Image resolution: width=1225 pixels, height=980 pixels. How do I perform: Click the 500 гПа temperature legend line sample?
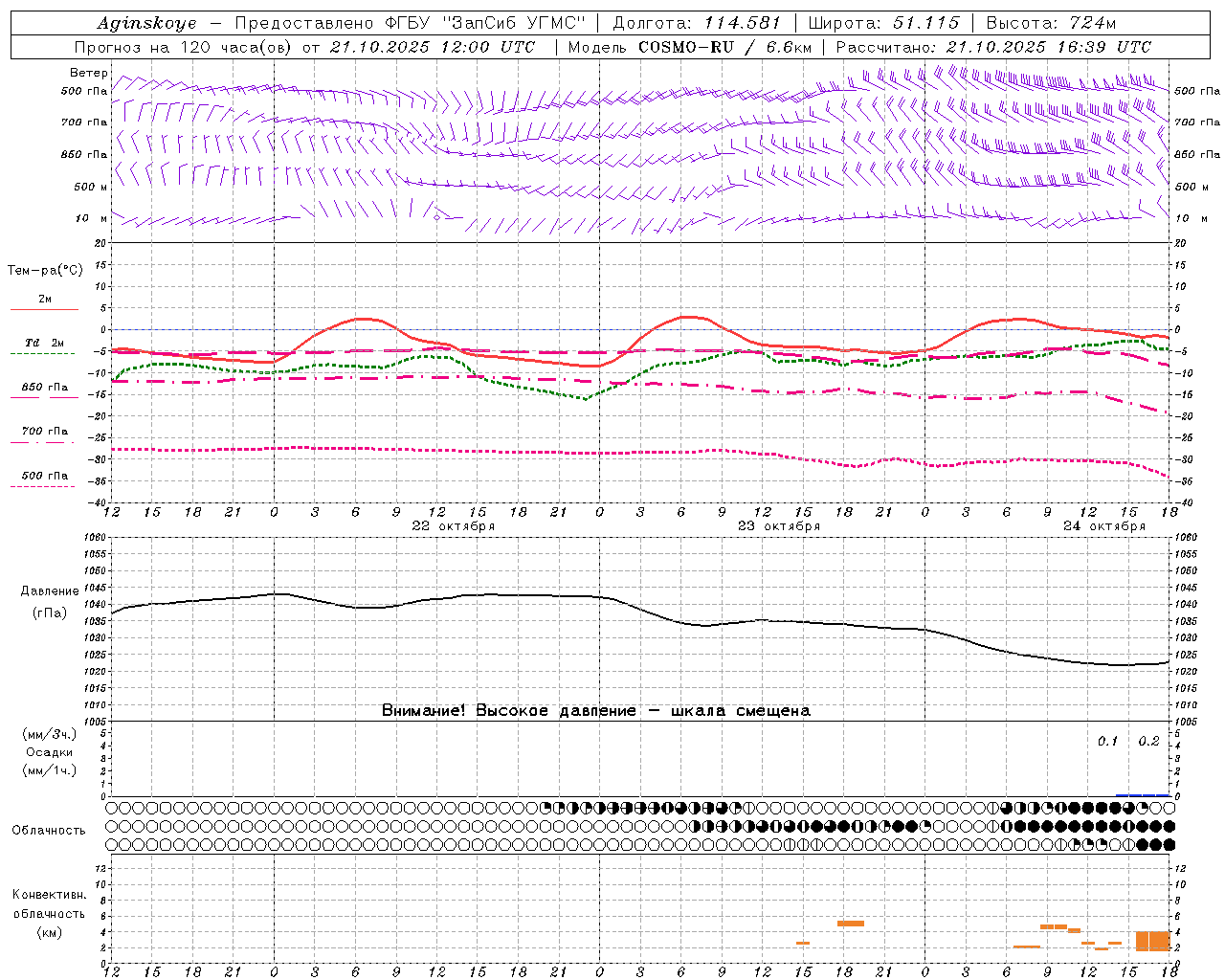click(43, 486)
